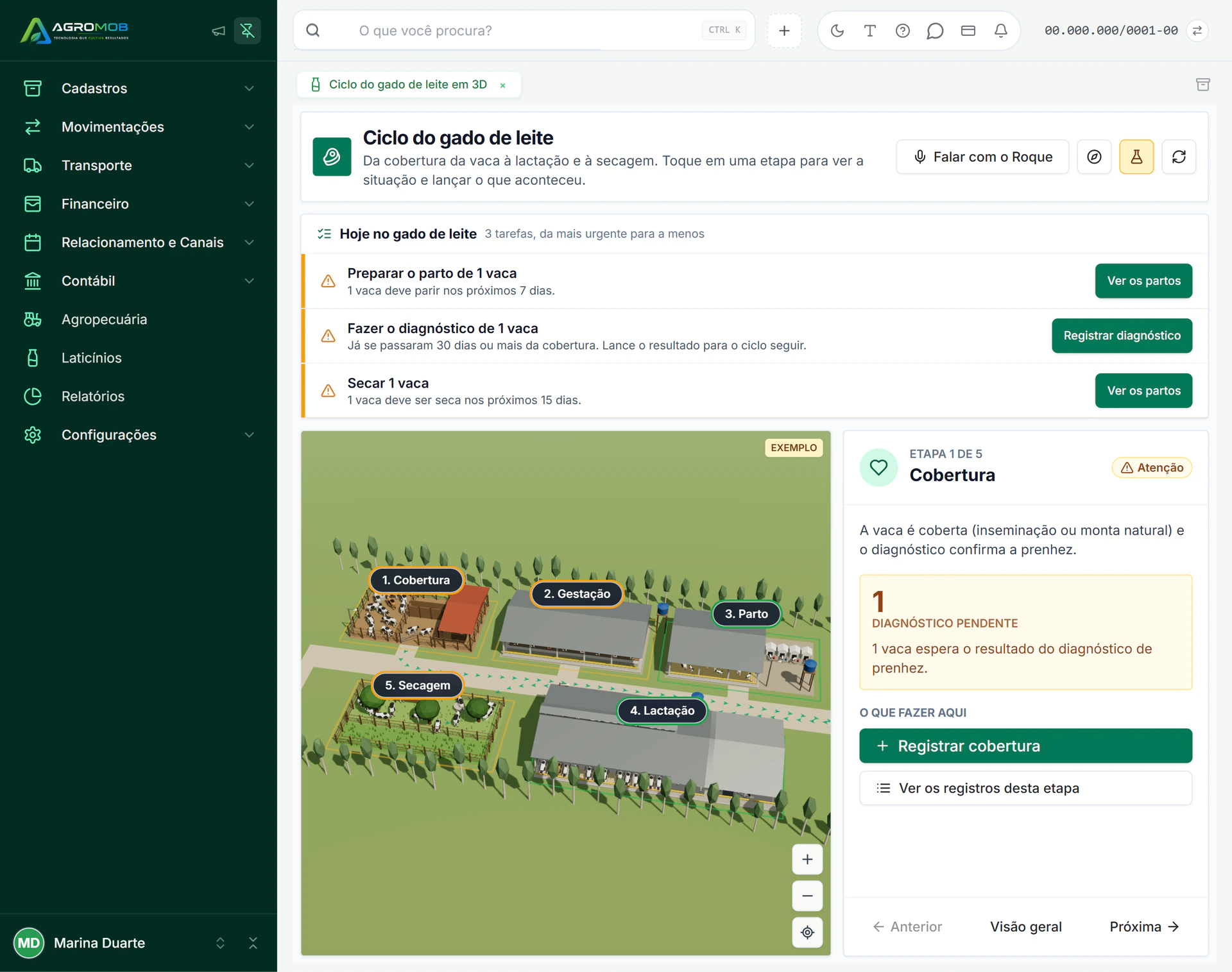Open the help question mark icon
This screenshot has height=972, width=1232.
903,30
